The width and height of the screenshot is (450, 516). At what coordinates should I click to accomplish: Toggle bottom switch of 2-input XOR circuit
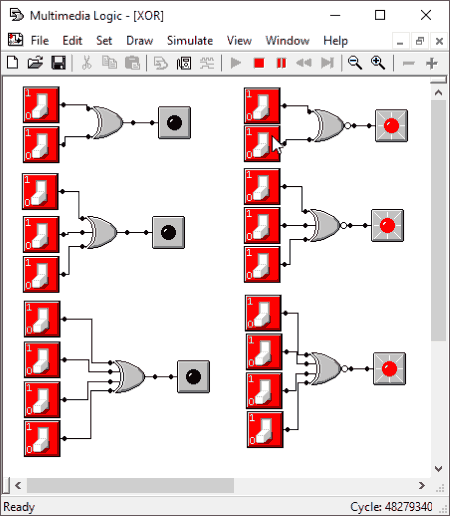pyautogui.click(x=41, y=144)
